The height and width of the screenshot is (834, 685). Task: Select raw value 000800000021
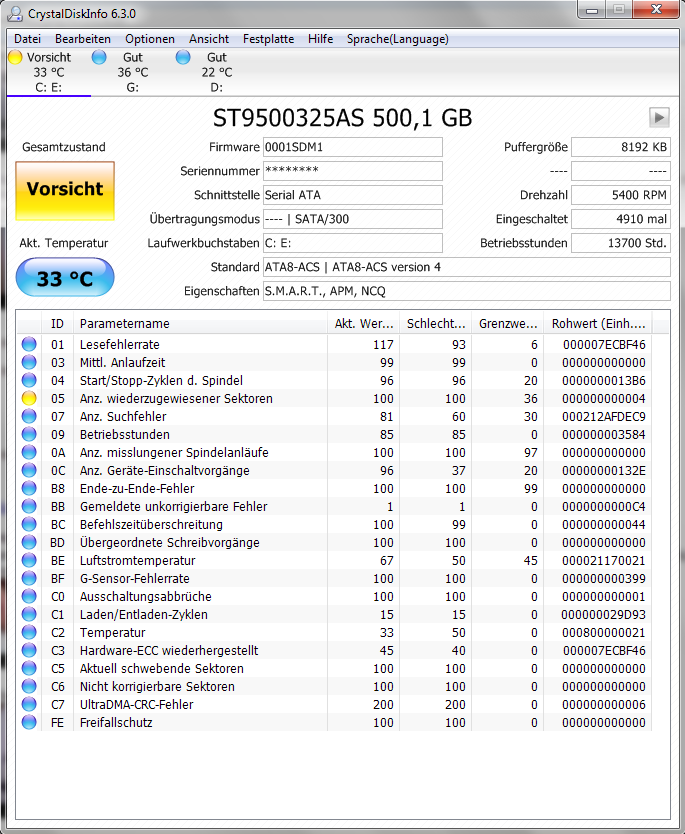pos(604,632)
